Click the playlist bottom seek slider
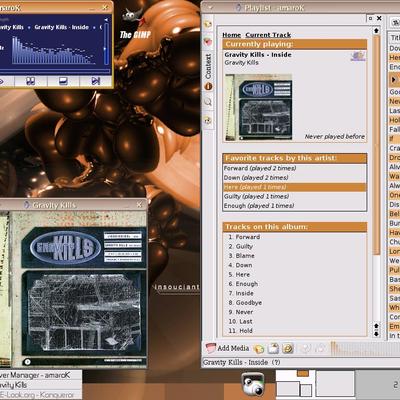This screenshot has height=400, width=400. (365, 349)
